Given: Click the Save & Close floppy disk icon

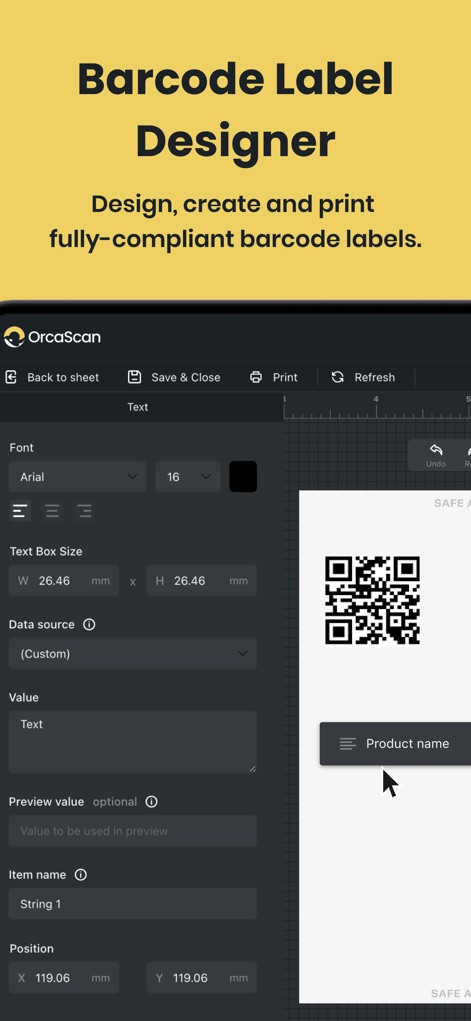Looking at the screenshot, I should (x=134, y=376).
